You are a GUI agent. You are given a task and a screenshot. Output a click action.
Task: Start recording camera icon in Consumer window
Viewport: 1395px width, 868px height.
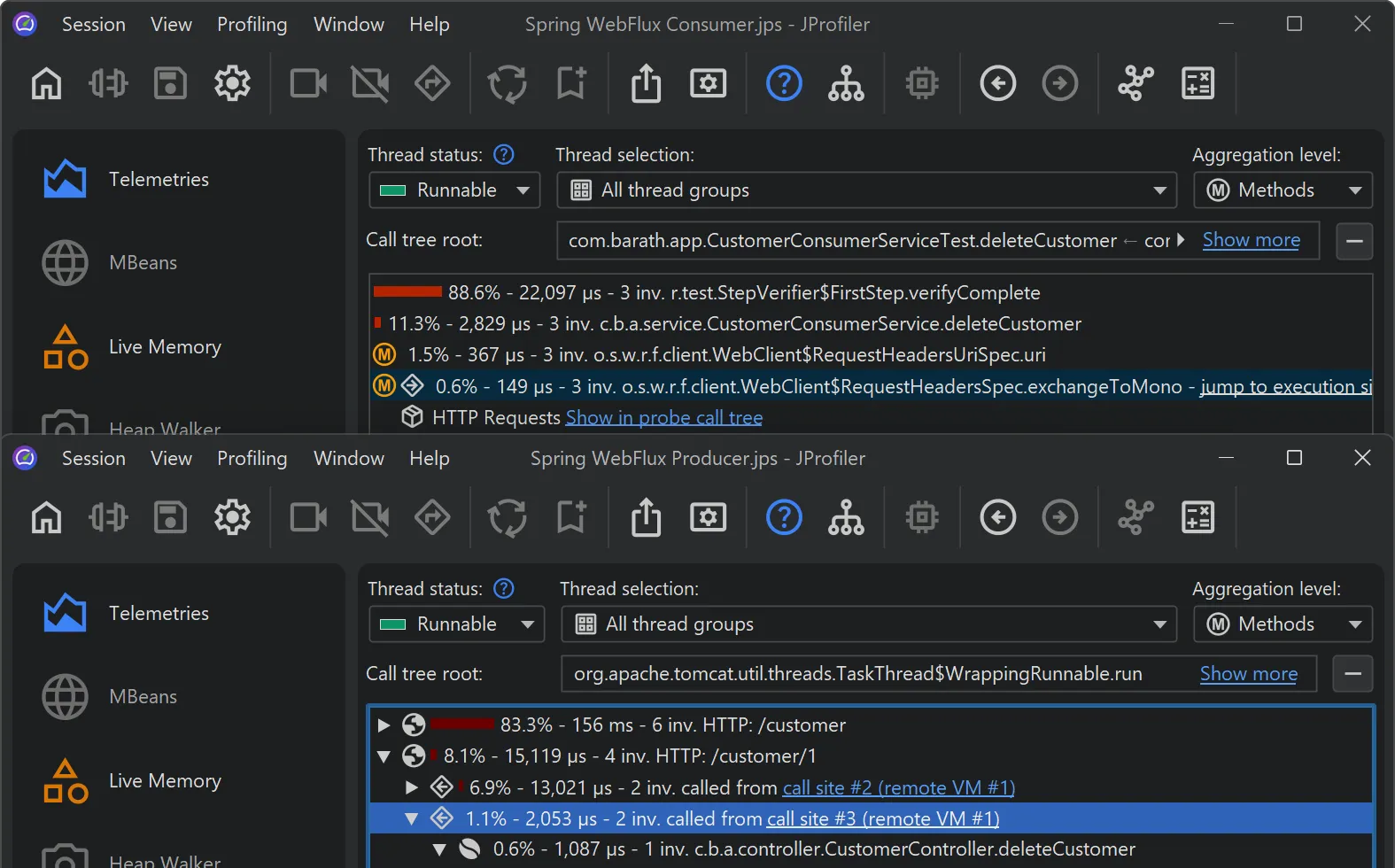click(309, 84)
